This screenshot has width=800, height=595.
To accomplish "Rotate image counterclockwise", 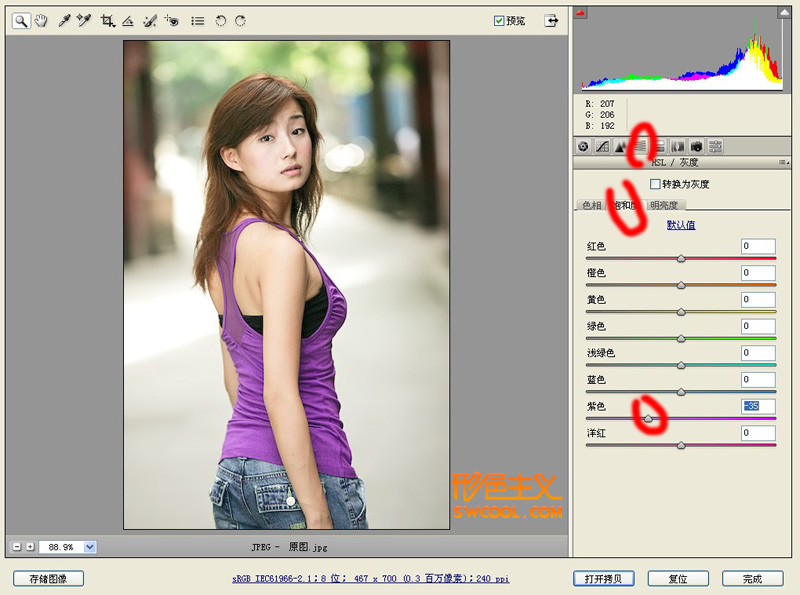I will [220, 21].
